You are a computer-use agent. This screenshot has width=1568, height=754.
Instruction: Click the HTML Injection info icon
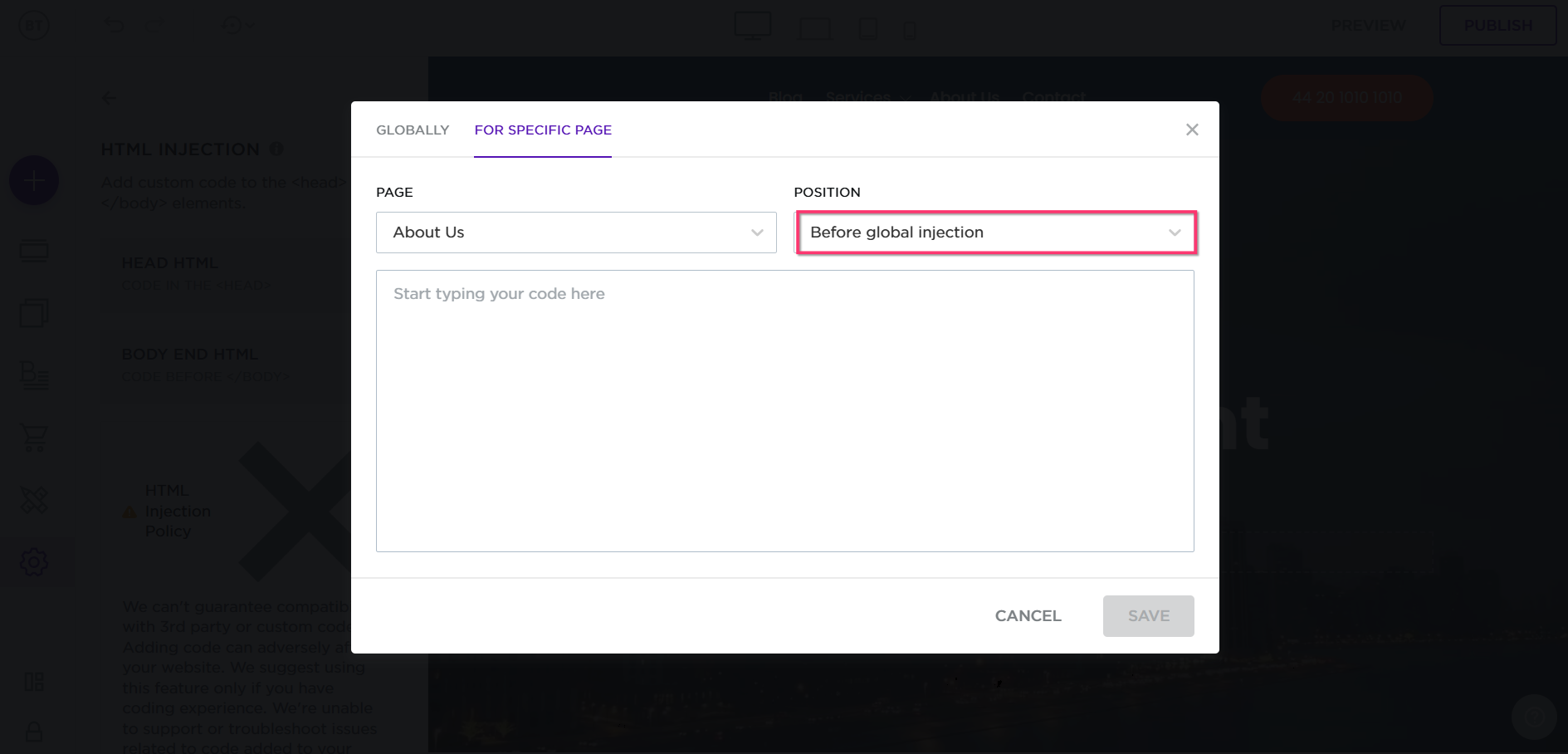[276, 149]
